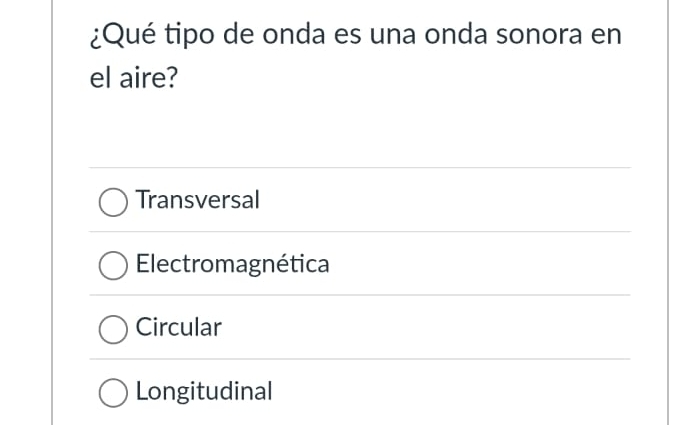Click the Circular answer label text
This screenshot has height=425, width=679.
[178, 328]
